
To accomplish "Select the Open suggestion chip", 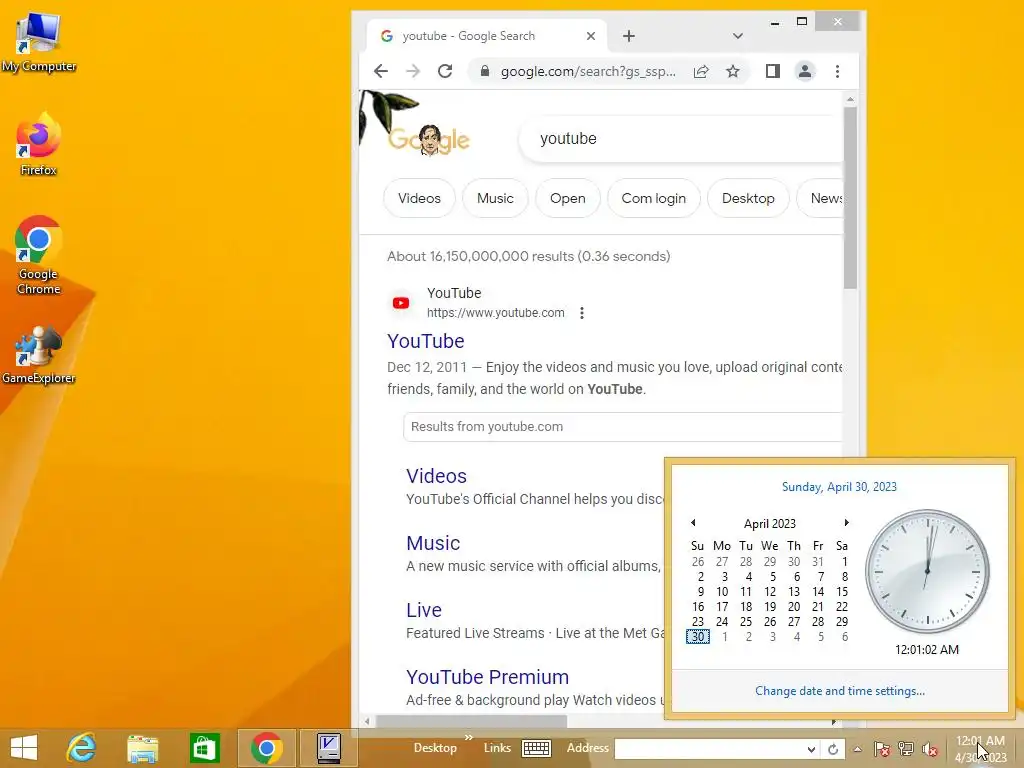I will (568, 198).
